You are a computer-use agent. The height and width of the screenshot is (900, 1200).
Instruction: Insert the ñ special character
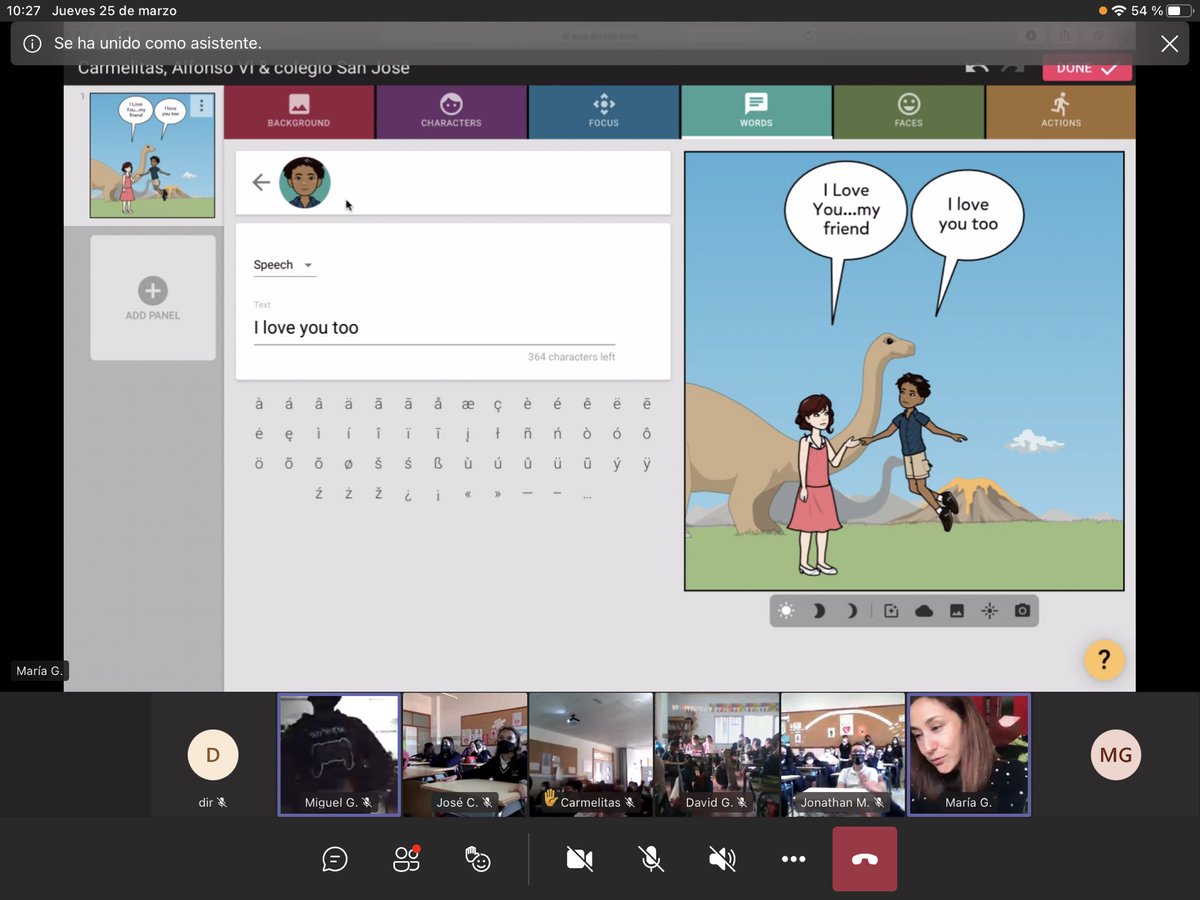pos(527,434)
